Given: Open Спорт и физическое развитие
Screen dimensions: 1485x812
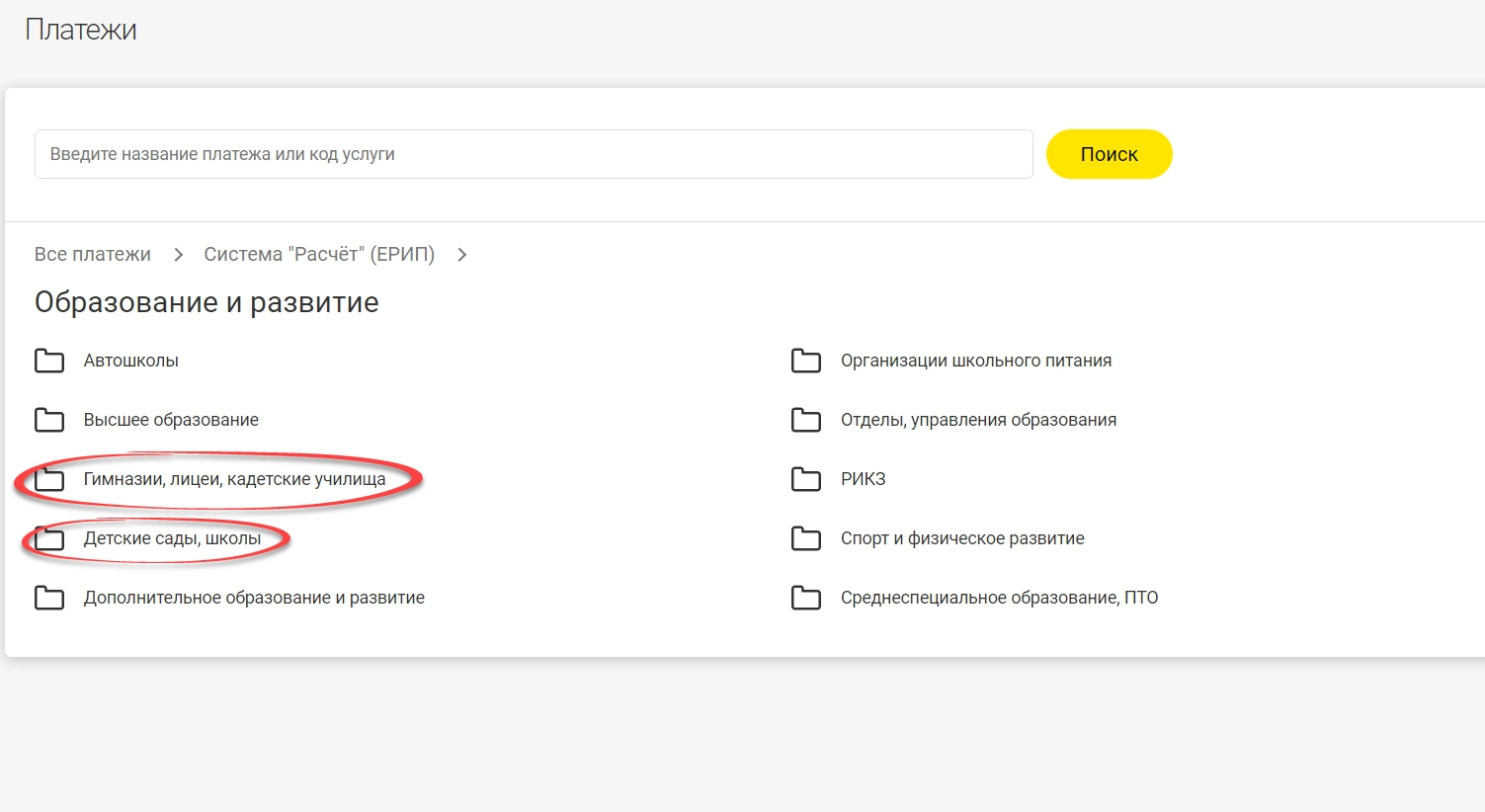Looking at the screenshot, I should click(962, 538).
